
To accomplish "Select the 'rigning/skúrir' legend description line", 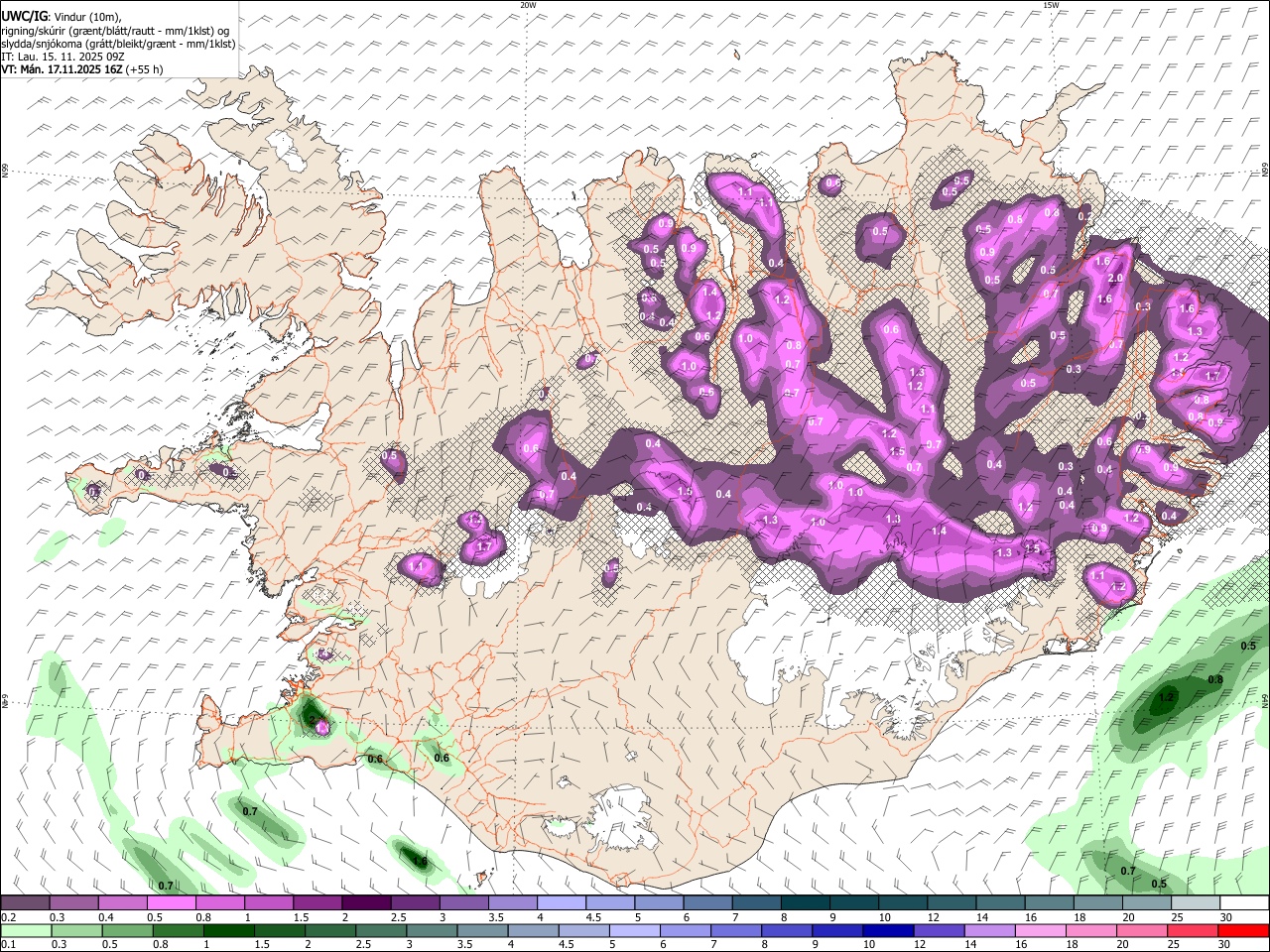I will coord(115,31).
